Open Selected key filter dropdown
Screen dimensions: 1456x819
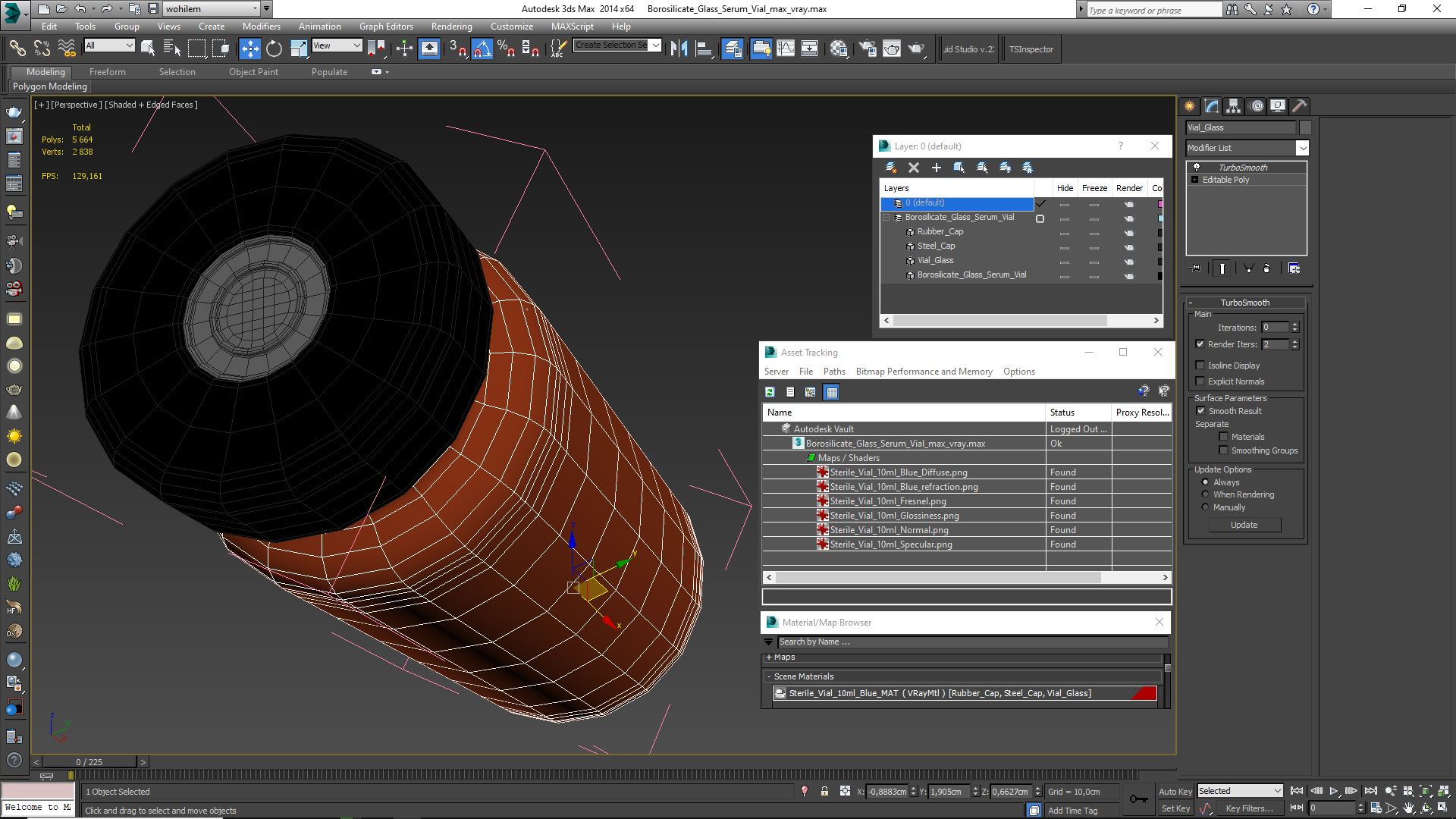tap(1239, 791)
